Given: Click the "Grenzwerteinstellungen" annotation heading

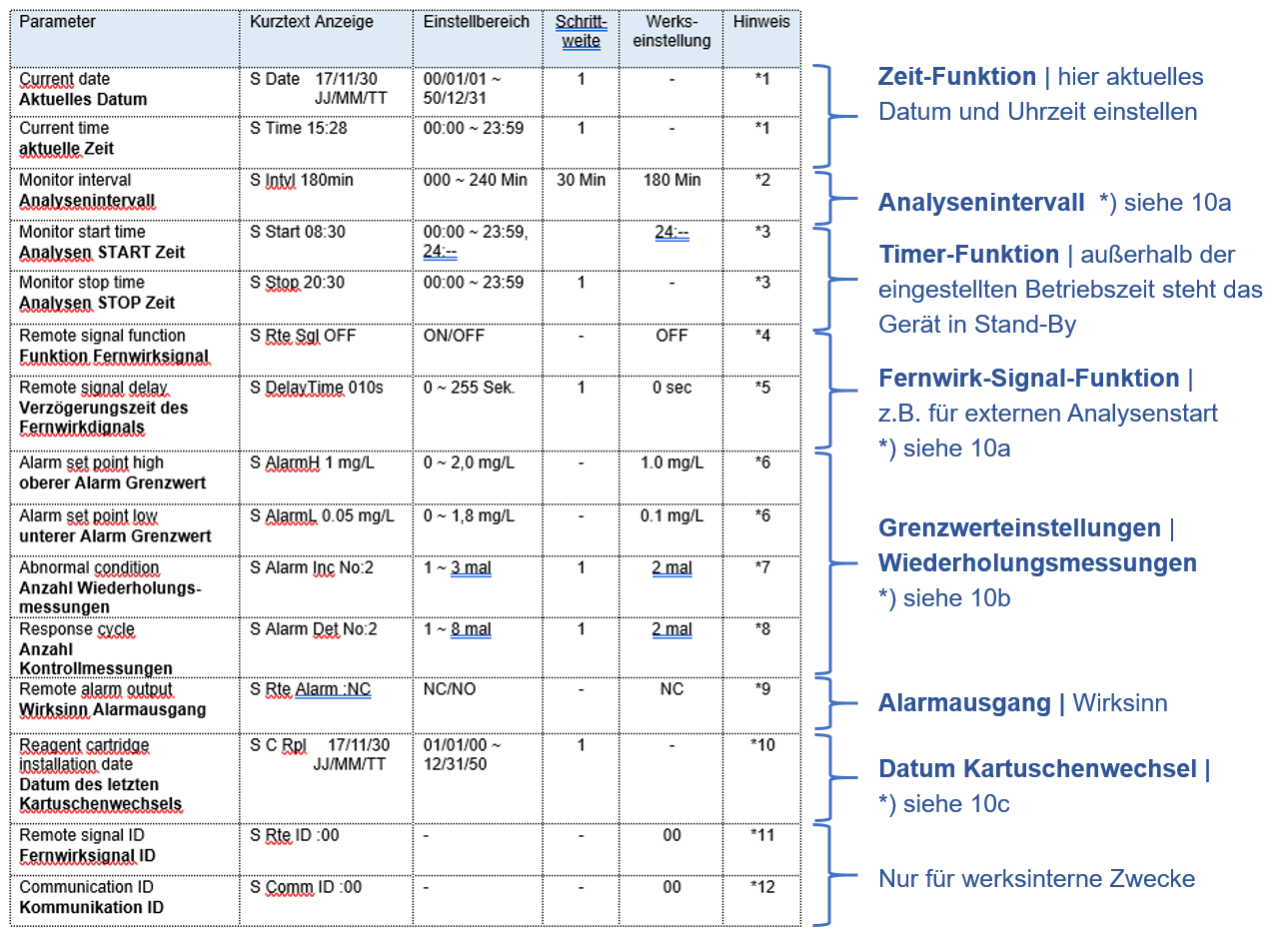Looking at the screenshot, I should pos(1019,528).
